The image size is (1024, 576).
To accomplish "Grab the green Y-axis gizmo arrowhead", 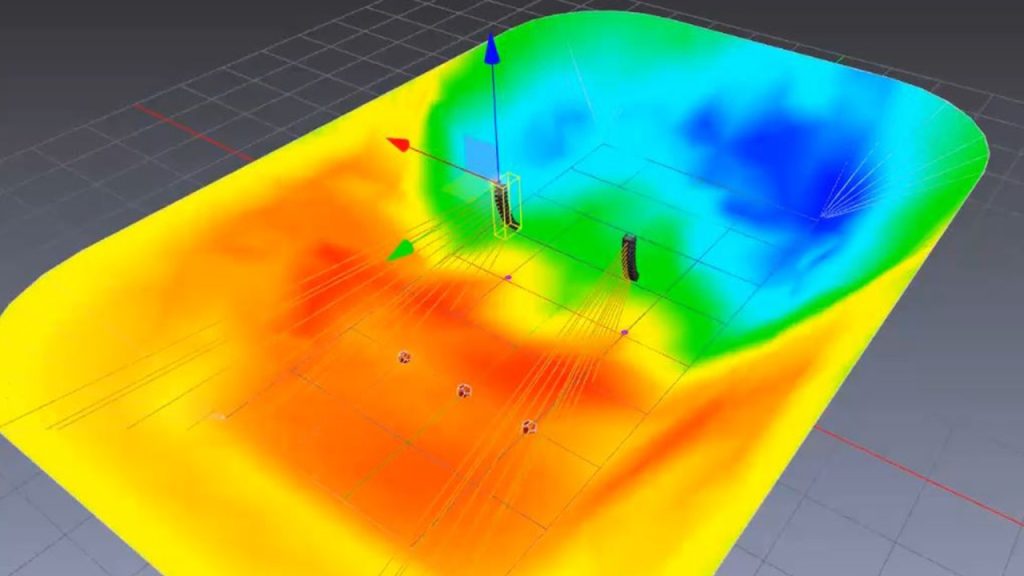I will (x=401, y=250).
